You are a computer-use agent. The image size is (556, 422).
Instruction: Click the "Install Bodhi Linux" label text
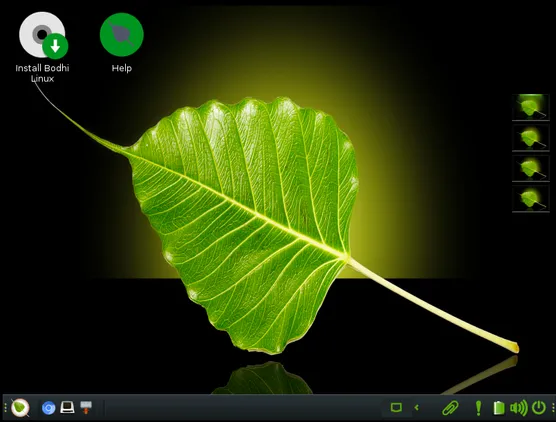pyautogui.click(x=42, y=73)
